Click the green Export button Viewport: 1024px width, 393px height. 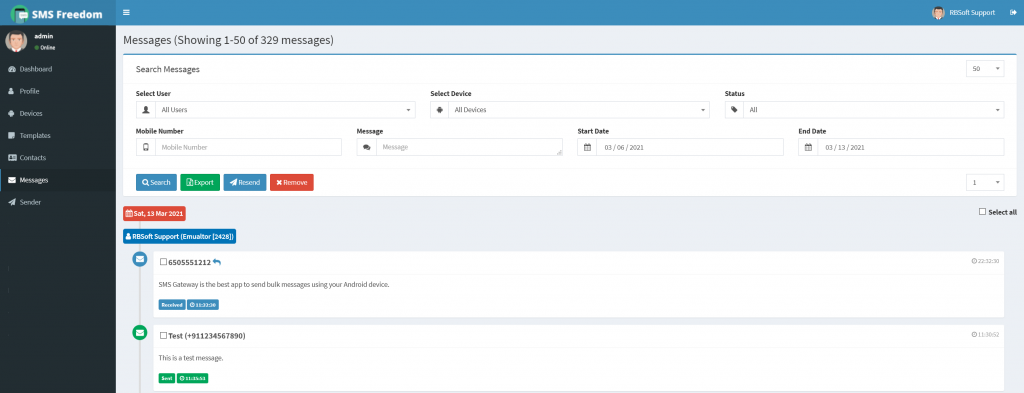coord(200,183)
